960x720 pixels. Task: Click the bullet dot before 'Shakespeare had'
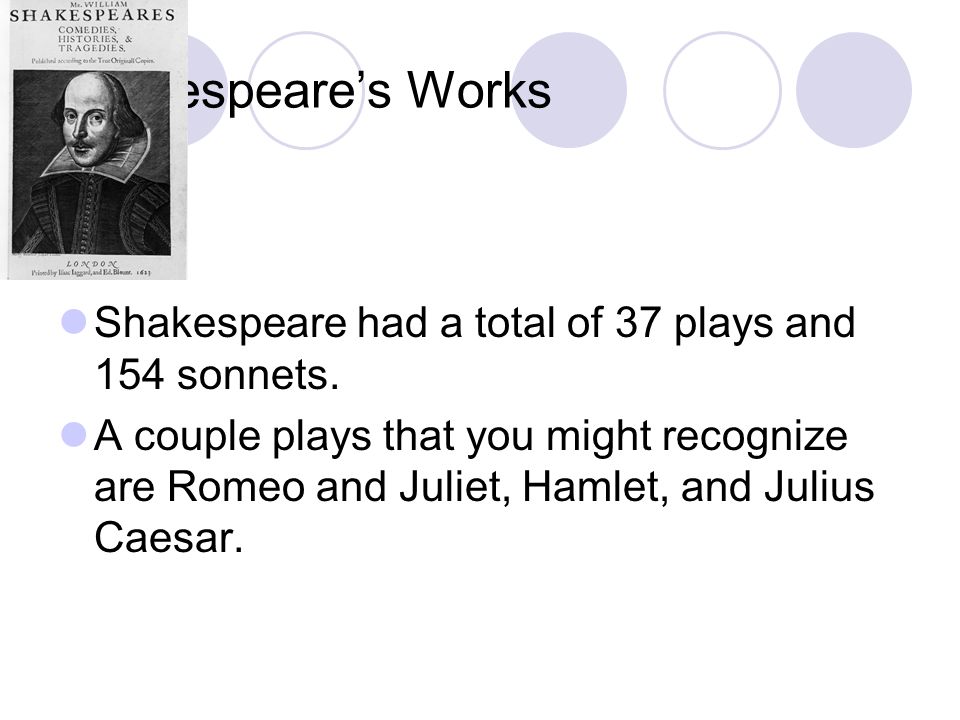pyautogui.click(x=74, y=322)
